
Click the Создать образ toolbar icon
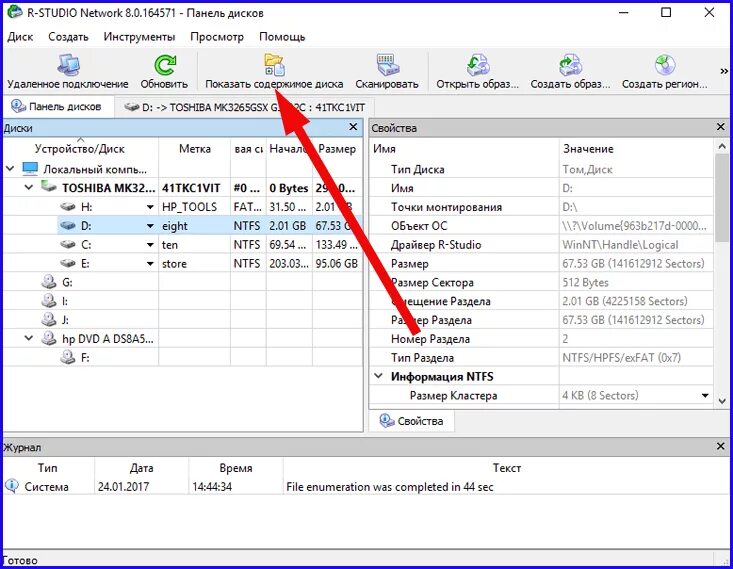[570, 65]
